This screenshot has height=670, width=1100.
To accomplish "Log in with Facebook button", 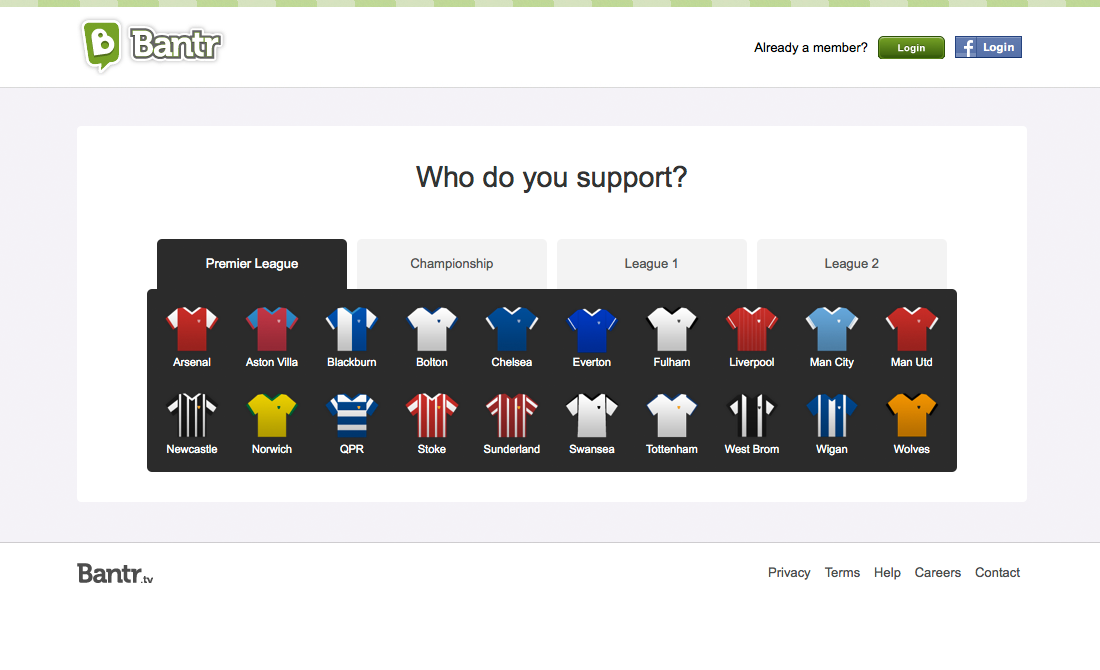I will tap(988, 47).
